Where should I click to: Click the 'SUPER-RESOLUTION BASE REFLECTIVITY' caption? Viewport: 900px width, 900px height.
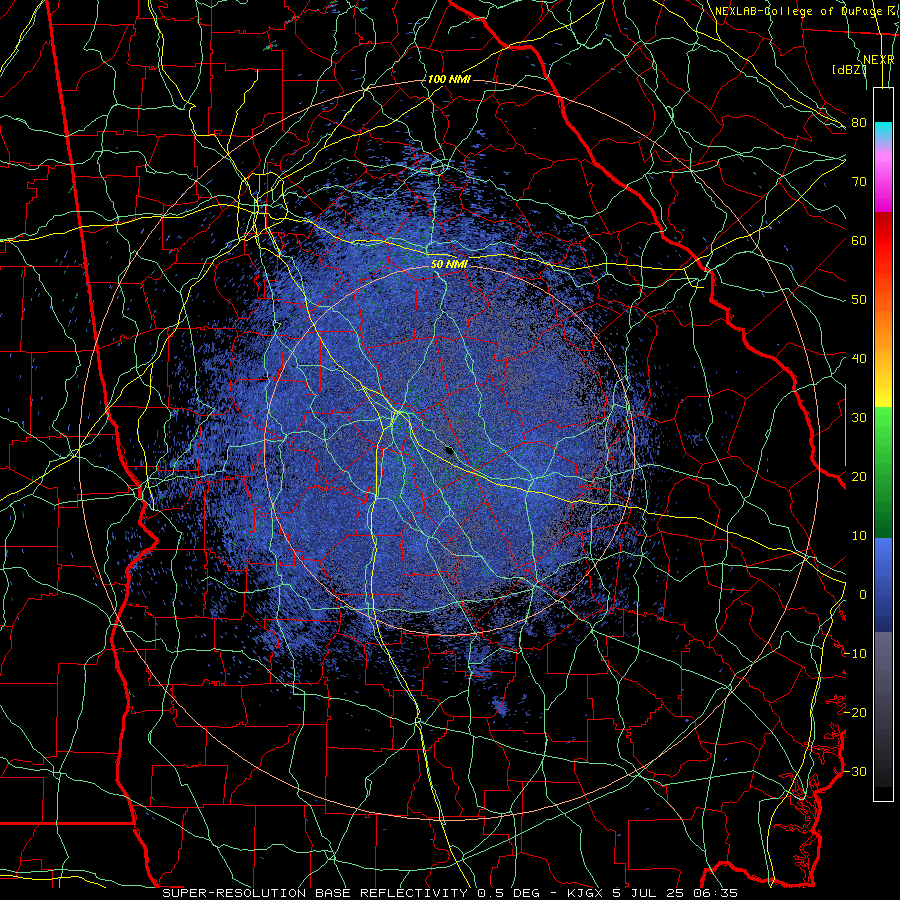pyautogui.click(x=315, y=893)
